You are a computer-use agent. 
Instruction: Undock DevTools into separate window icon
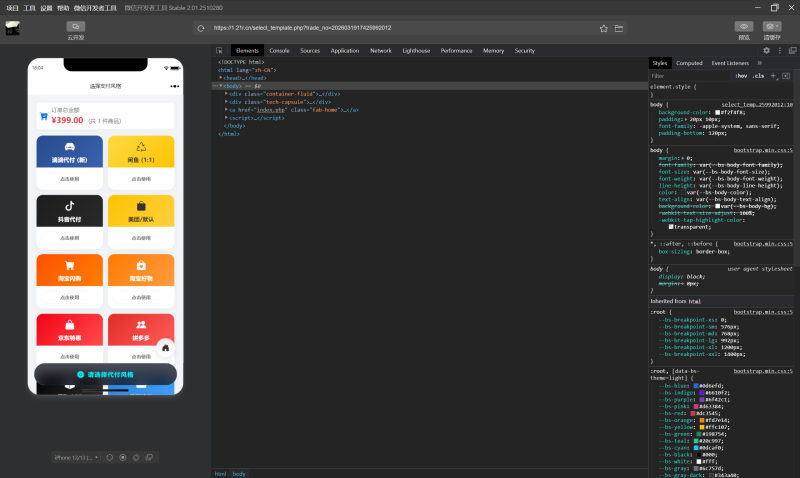click(792, 51)
